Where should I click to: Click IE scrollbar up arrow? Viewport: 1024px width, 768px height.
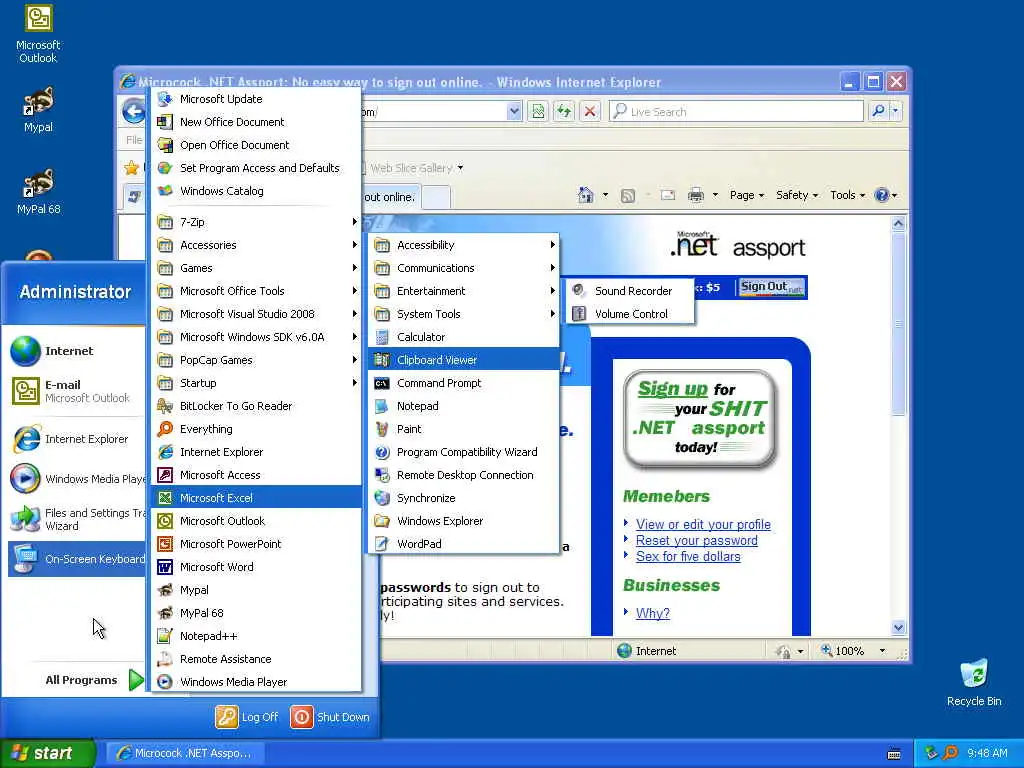pyautogui.click(x=898, y=223)
